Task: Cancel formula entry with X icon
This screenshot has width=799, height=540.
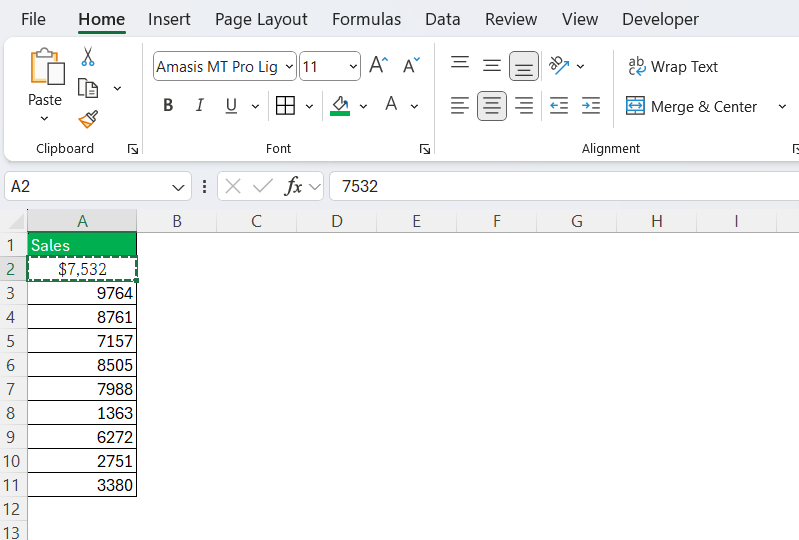Action: pyautogui.click(x=233, y=186)
